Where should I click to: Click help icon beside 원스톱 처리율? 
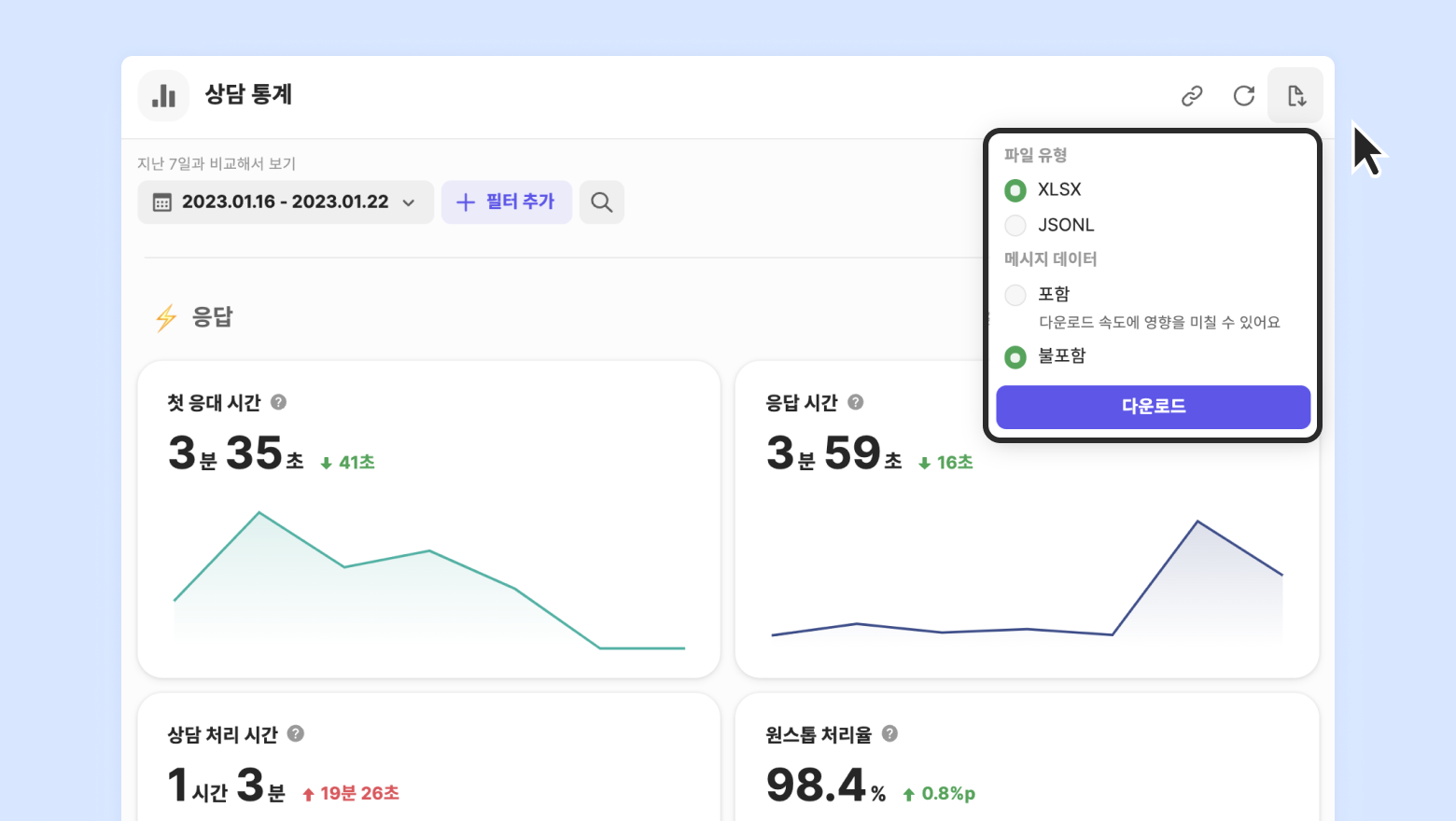tap(889, 734)
